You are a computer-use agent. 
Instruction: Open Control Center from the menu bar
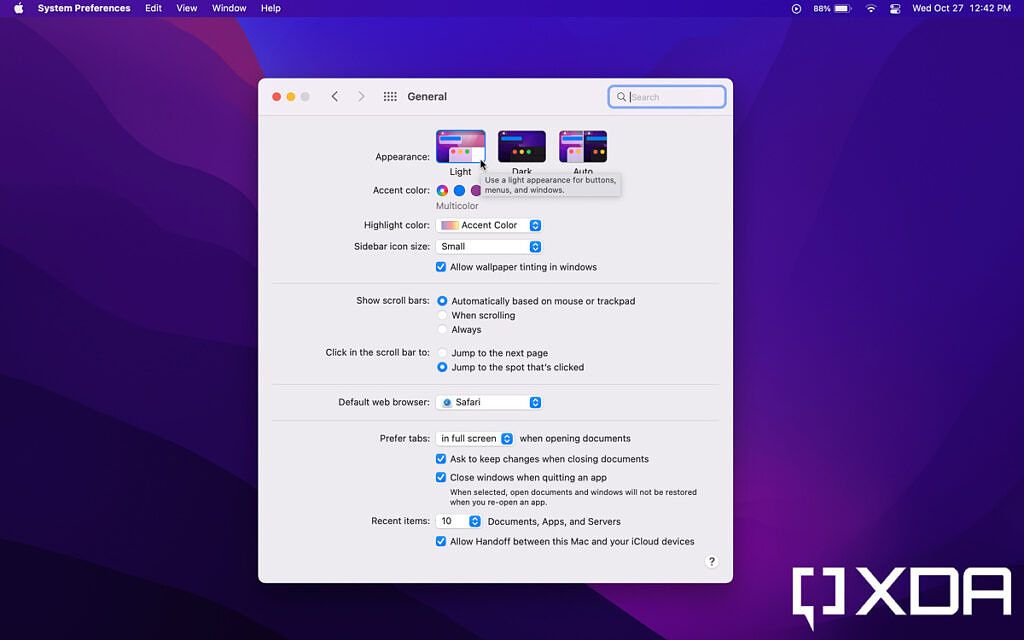pos(894,8)
